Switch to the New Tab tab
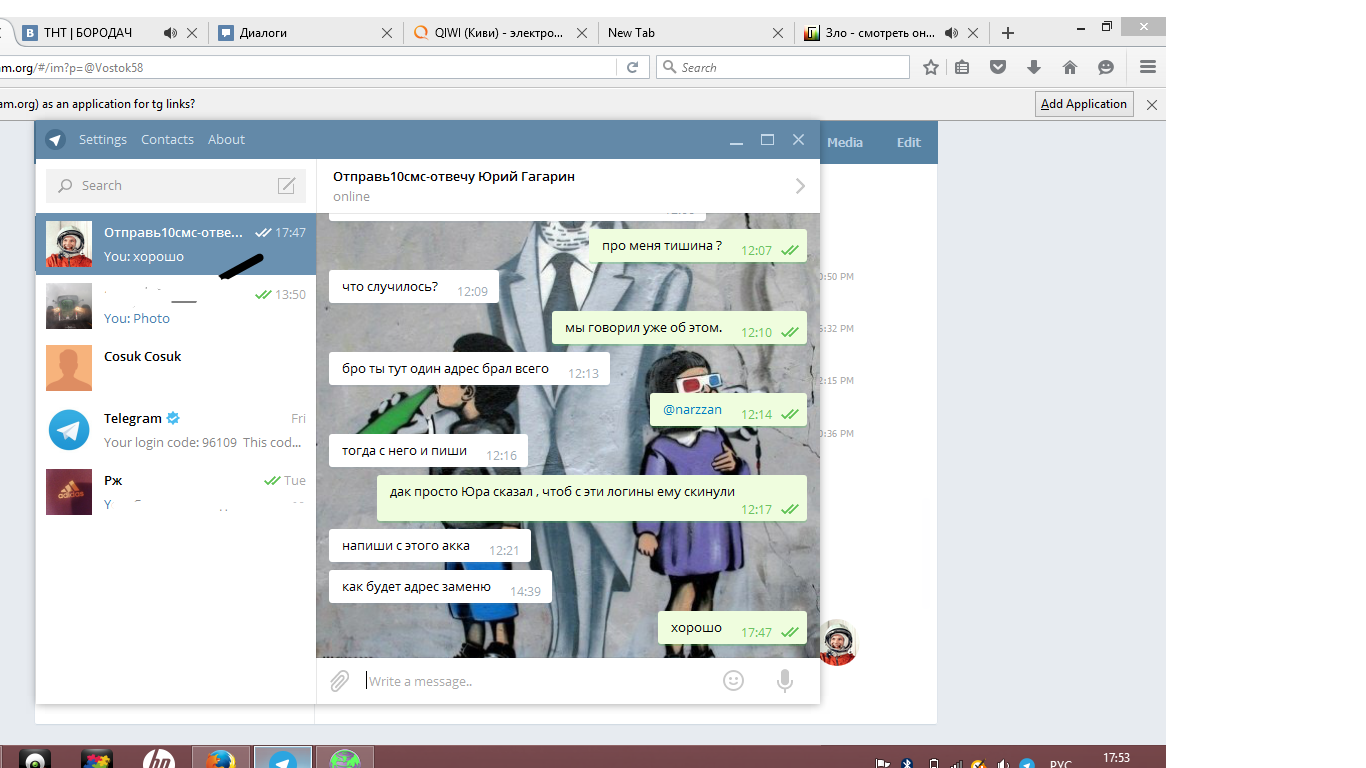1366x768 pixels. pos(697,33)
